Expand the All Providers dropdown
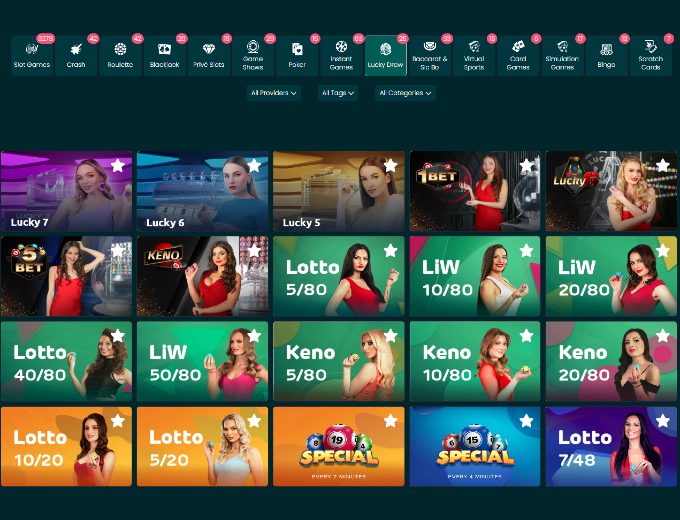The image size is (680, 520). click(274, 93)
